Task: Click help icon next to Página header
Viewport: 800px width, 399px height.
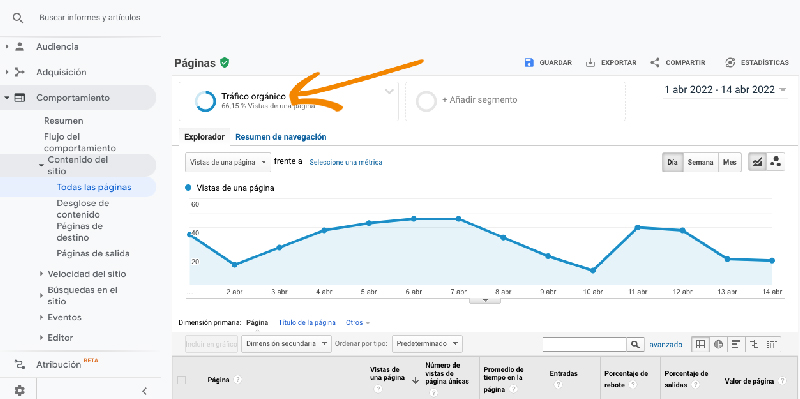Action: click(237, 380)
